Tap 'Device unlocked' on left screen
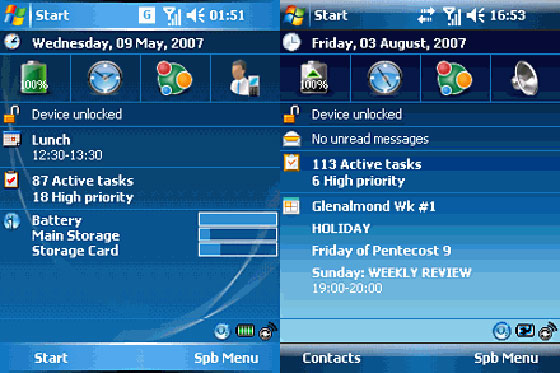560x373 pixels. [77, 114]
